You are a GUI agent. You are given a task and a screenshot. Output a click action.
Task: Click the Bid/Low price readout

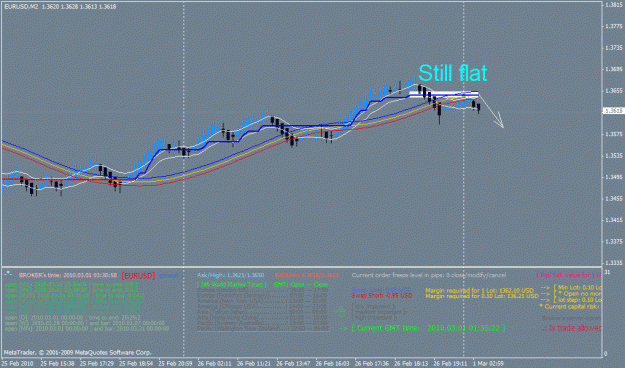pos(307,275)
